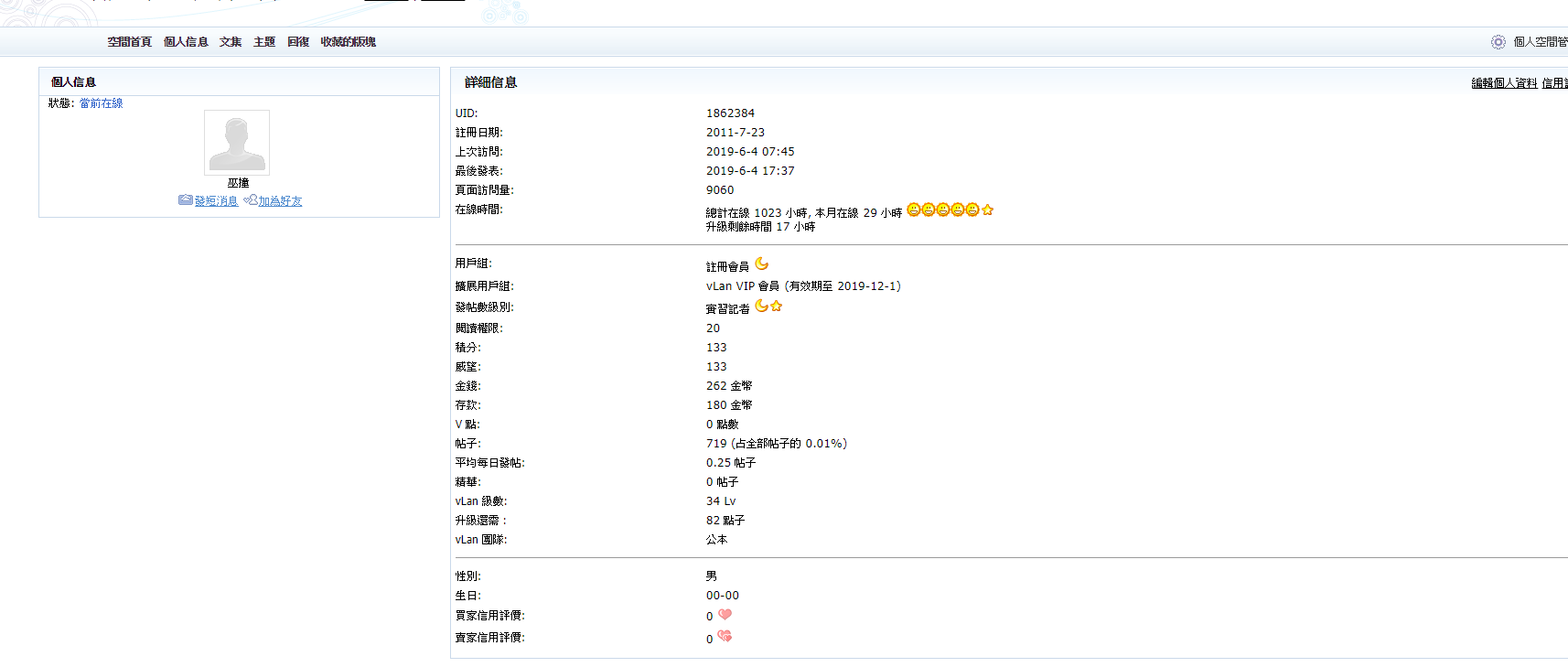Click the moon icon next to 註冊會員
Image resolution: width=1568 pixels, height=667 pixels.
pos(761,264)
